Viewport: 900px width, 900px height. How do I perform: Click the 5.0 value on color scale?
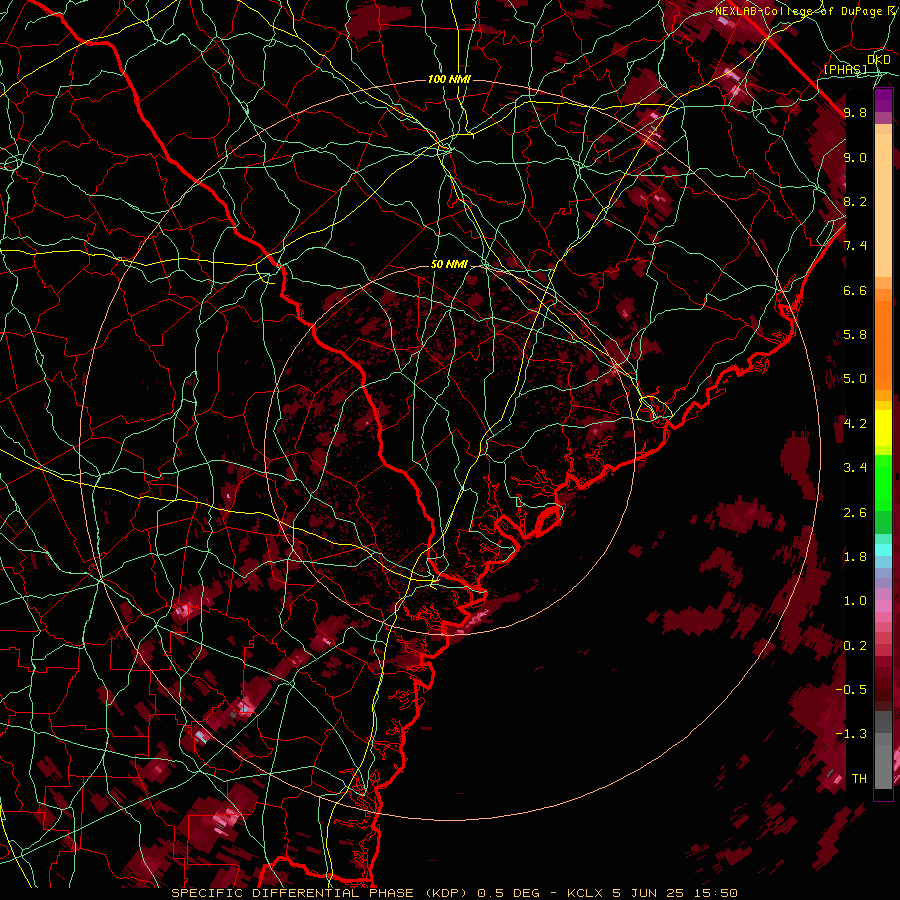(x=855, y=379)
